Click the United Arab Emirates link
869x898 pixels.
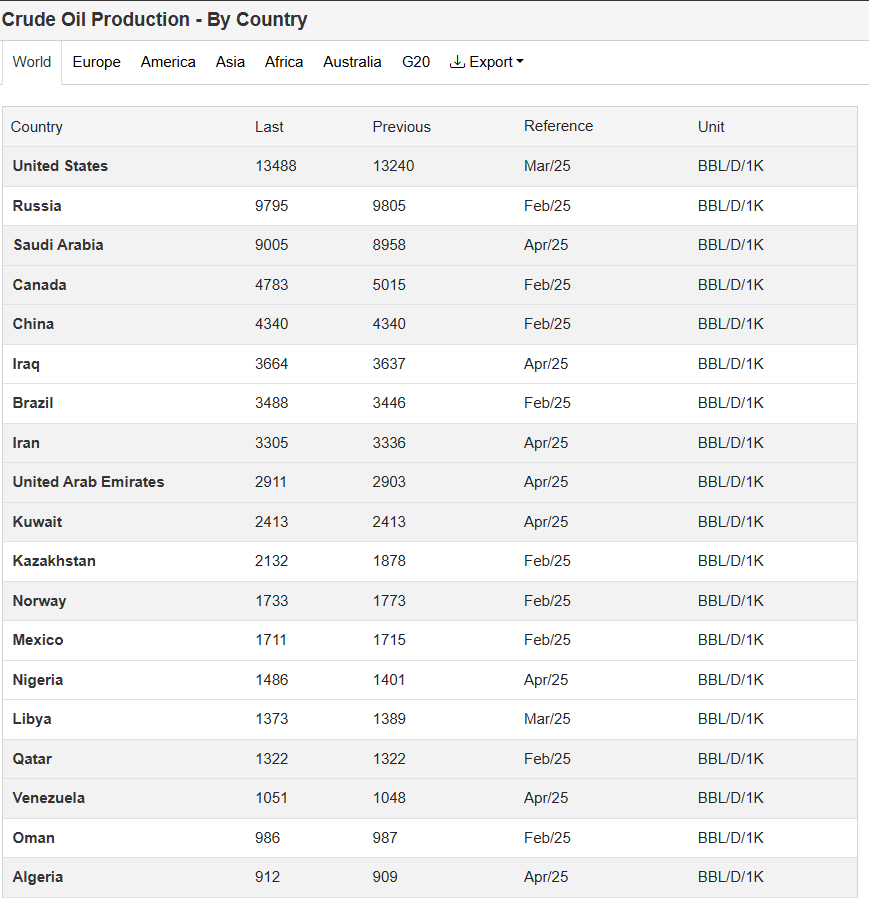coord(88,482)
